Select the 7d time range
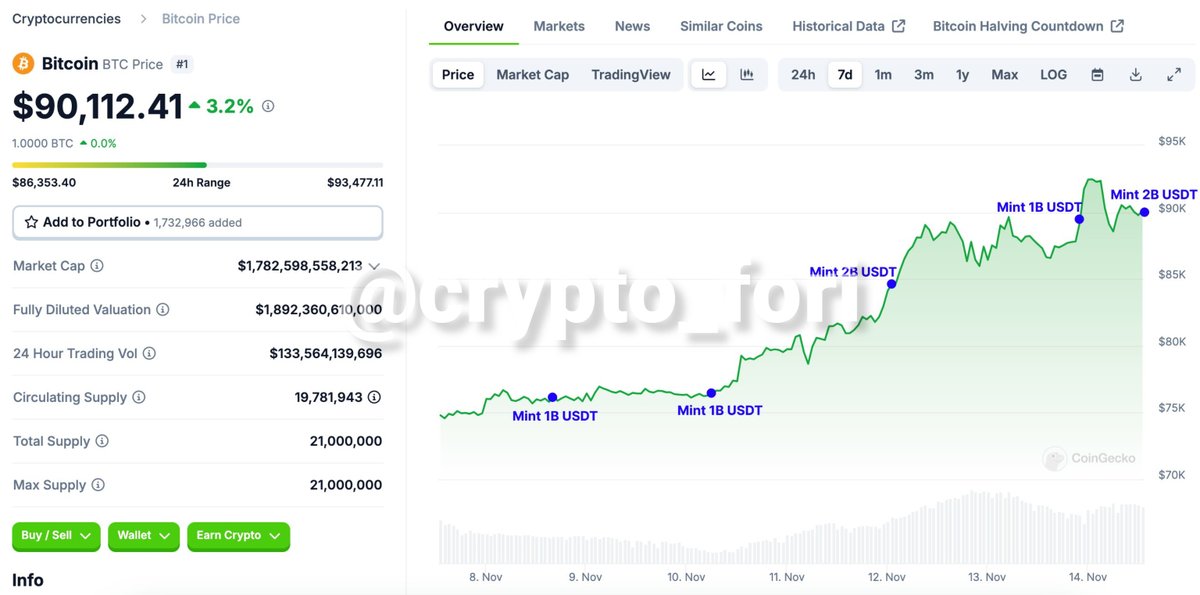The width and height of the screenshot is (1200, 595). click(x=845, y=75)
